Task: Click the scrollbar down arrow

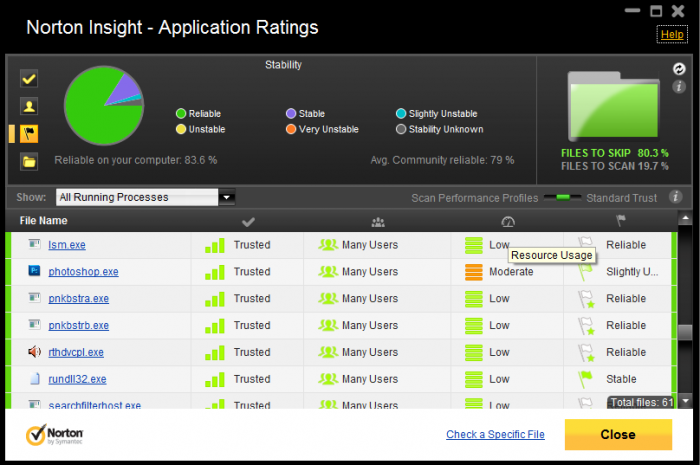Action: click(685, 401)
